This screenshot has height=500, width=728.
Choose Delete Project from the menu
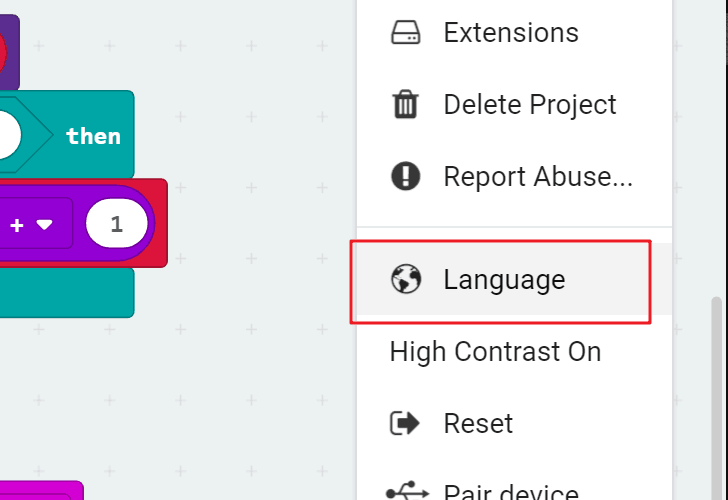pyautogui.click(x=530, y=104)
